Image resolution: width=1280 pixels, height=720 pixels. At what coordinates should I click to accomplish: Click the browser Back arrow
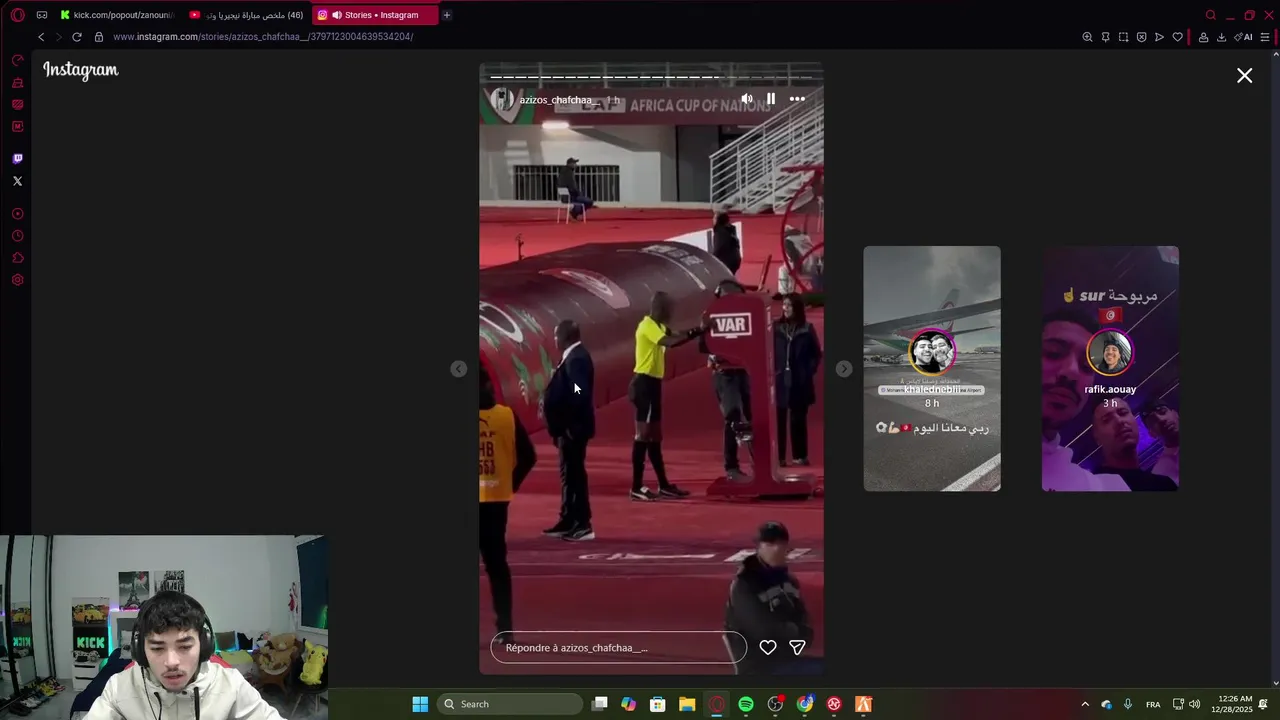[41, 37]
